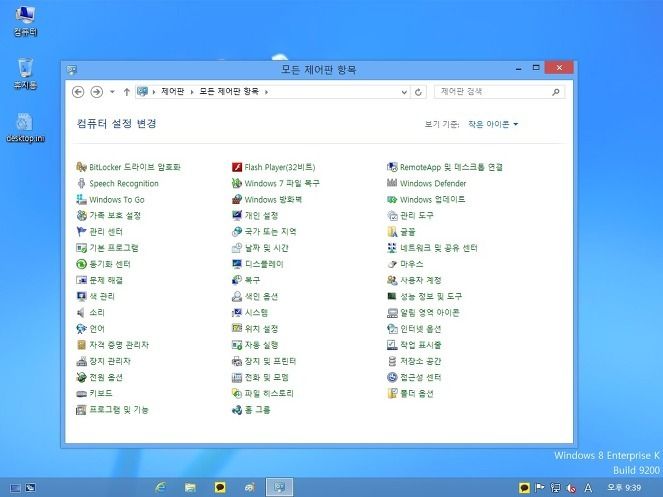
Task: Open the 가족 보호 설정 link
Action: point(115,215)
